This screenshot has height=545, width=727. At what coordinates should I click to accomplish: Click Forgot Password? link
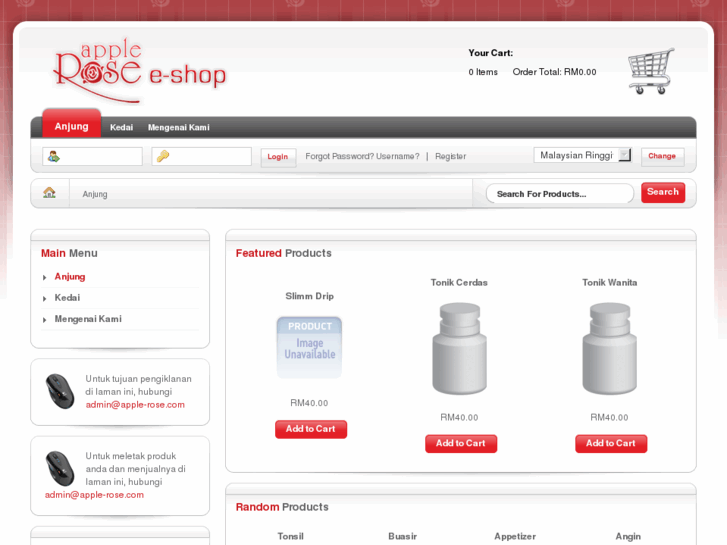tap(339, 156)
